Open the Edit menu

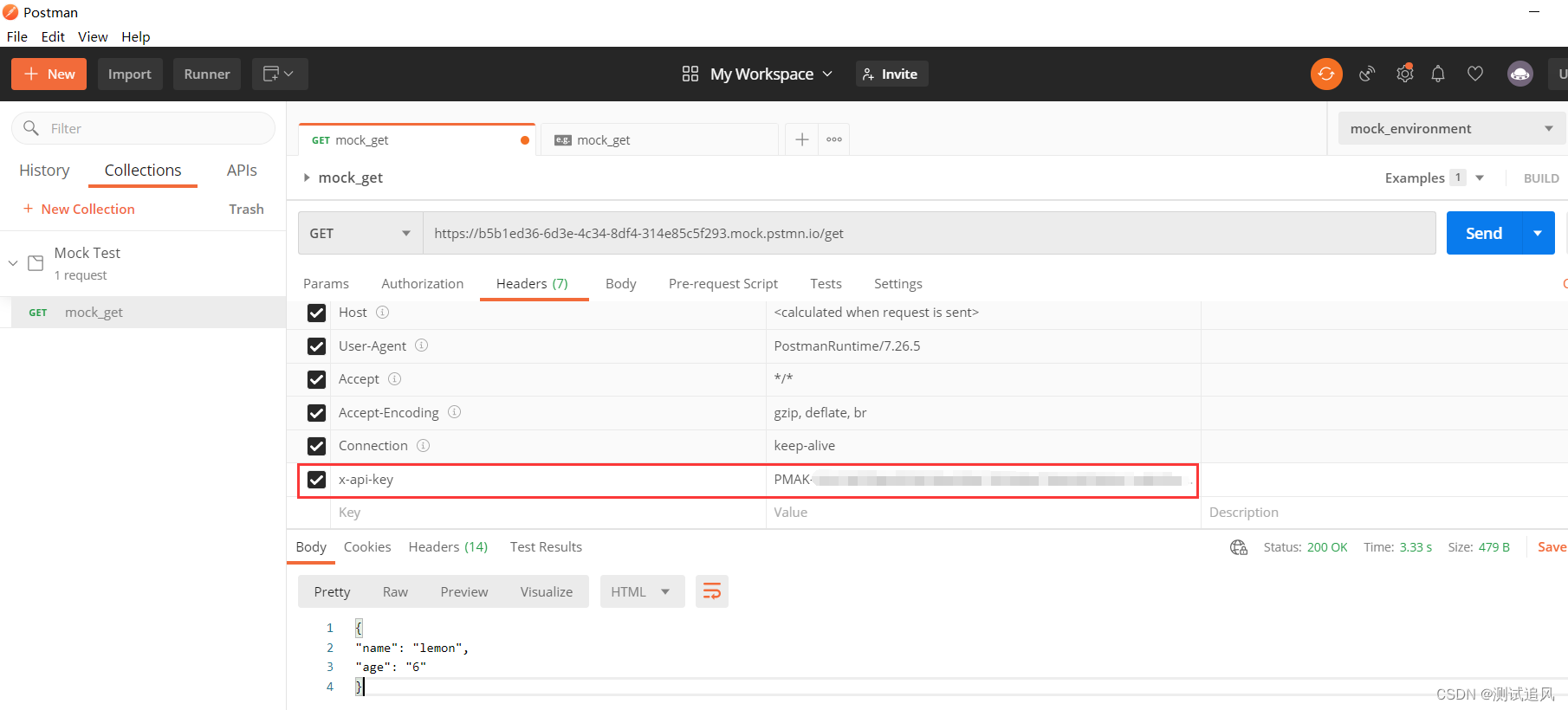click(x=53, y=36)
